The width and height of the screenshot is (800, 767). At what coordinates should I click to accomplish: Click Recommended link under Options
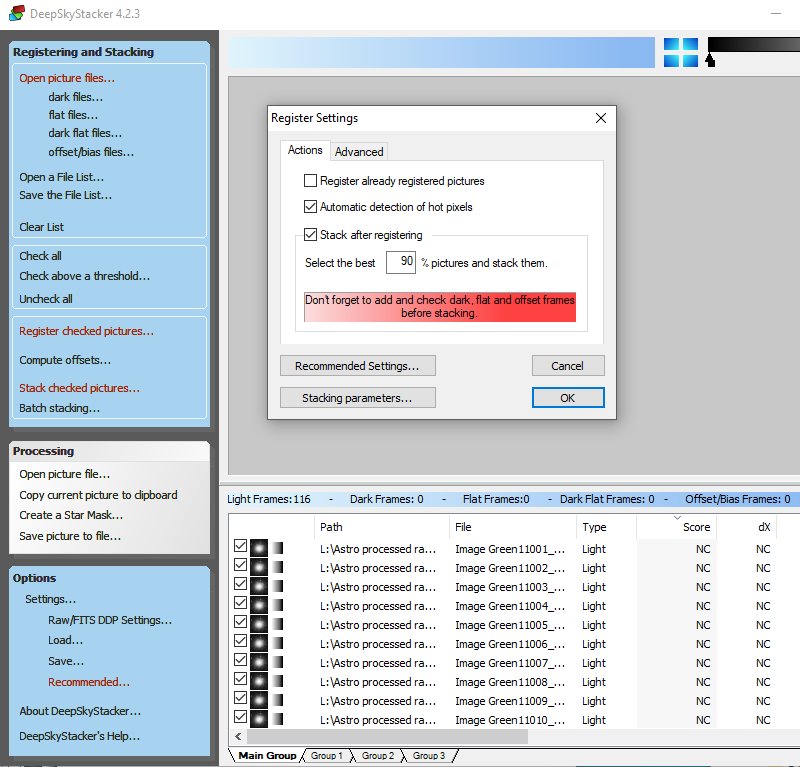(89, 682)
